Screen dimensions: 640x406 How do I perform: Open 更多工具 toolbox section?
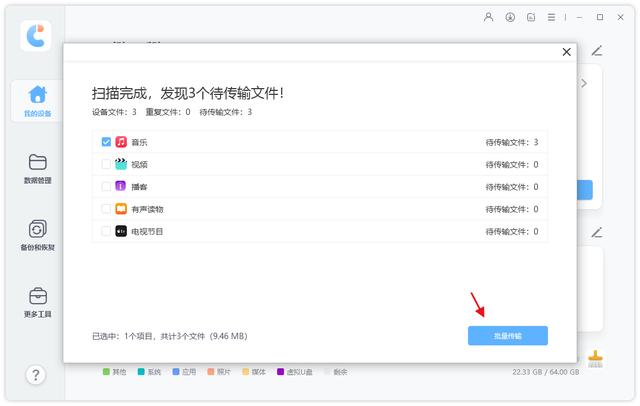pos(37,302)
